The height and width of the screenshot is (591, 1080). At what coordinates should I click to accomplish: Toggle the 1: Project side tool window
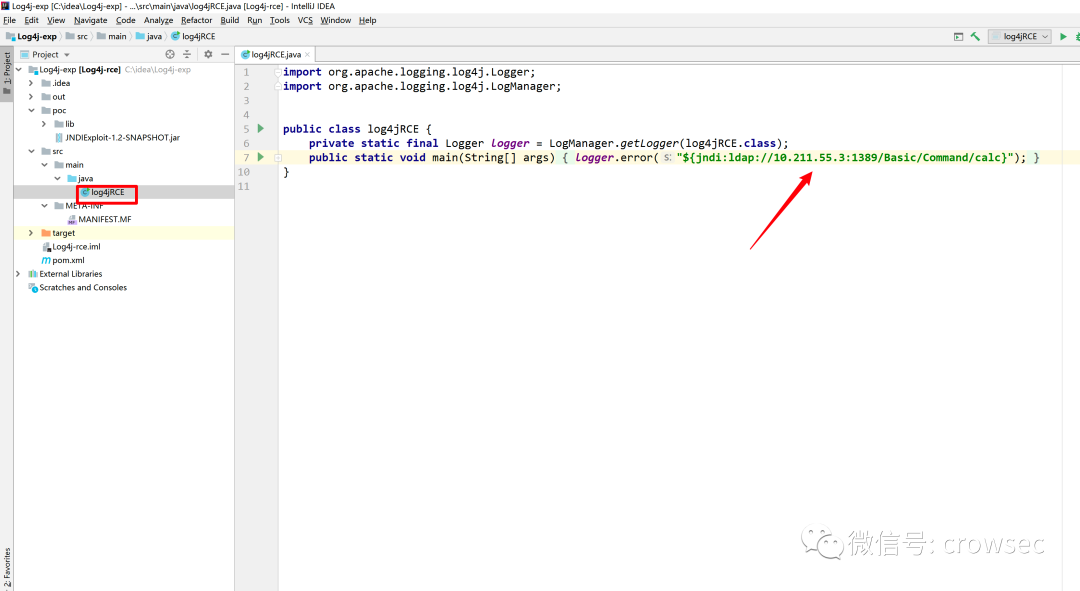click(x=7, y=74)
